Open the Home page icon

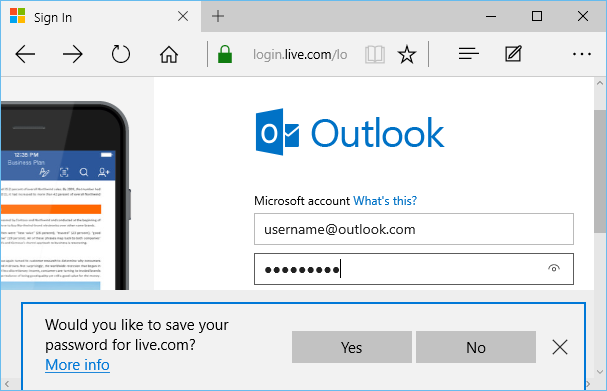click(169, 54)
